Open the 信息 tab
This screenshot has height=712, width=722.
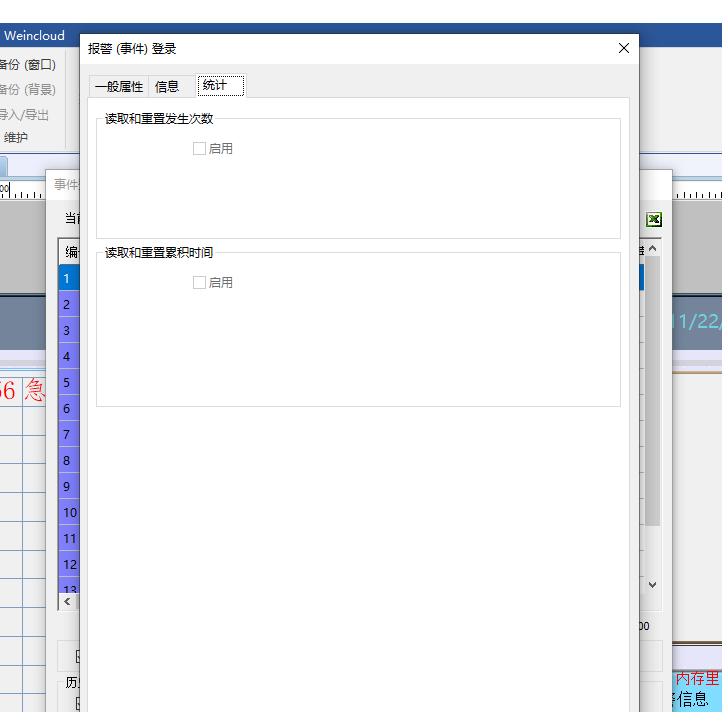pos(167,87)
